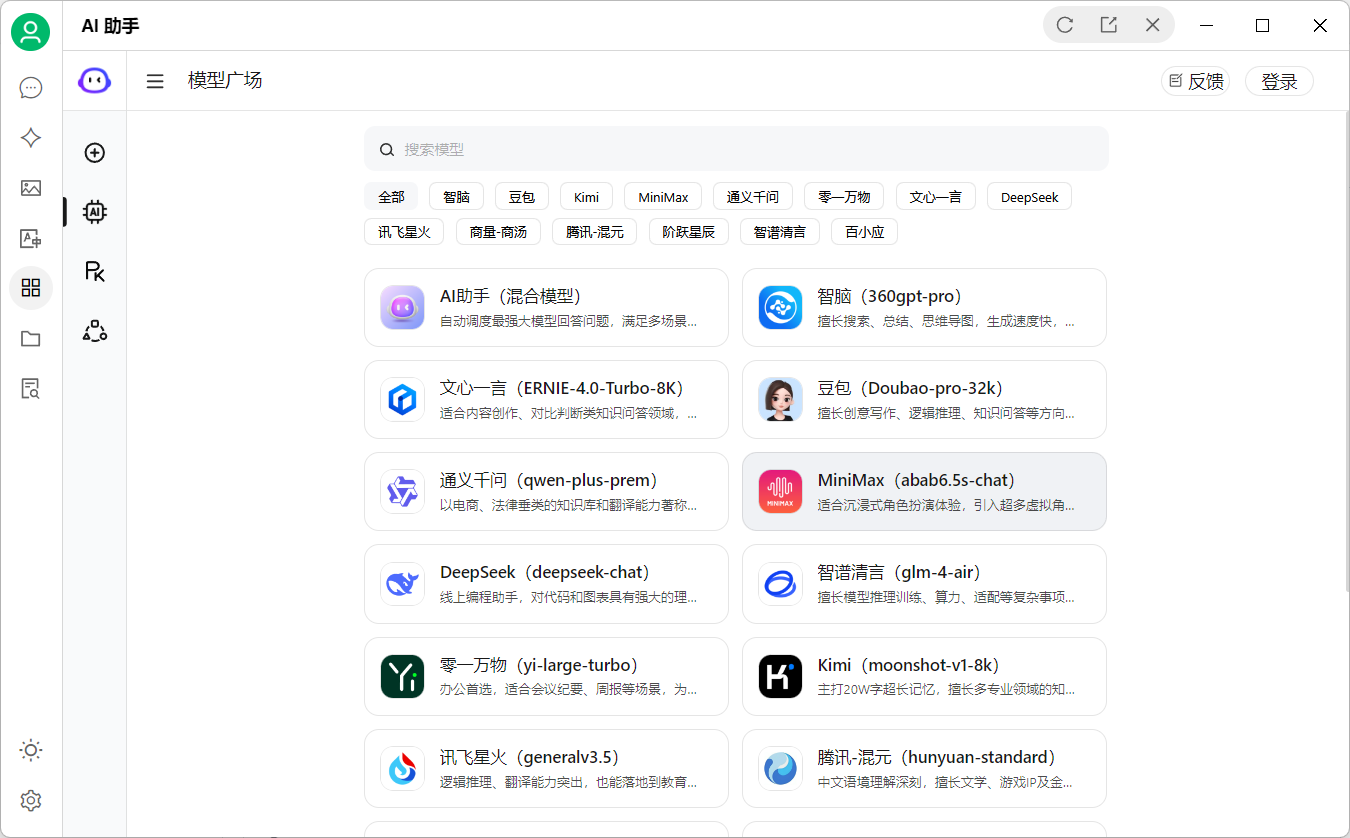1350x838 pixels.
Task: Open the files folder icon in sidebar
Action: point(31,338)
